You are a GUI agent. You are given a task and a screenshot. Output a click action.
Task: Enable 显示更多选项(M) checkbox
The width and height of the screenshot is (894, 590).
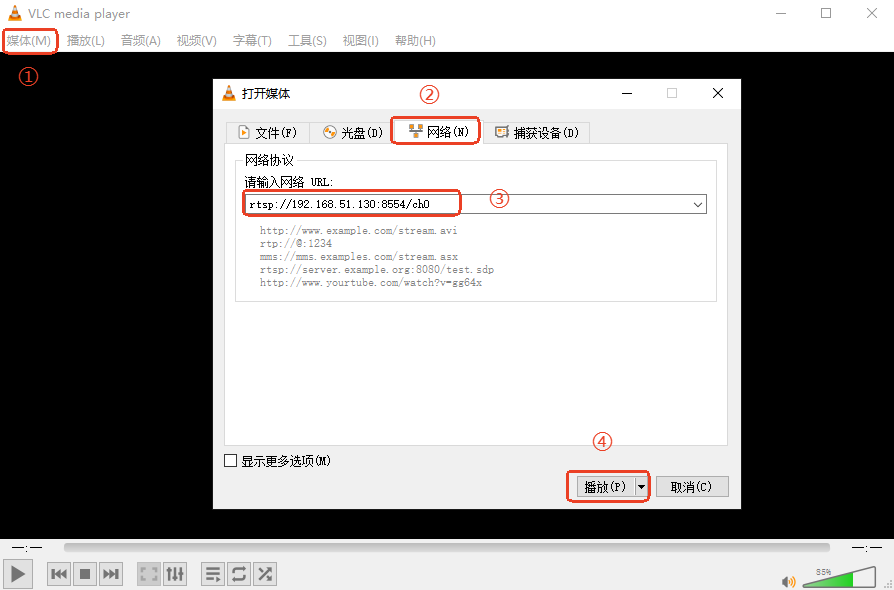pyautogui.click(x=230, y=461)
